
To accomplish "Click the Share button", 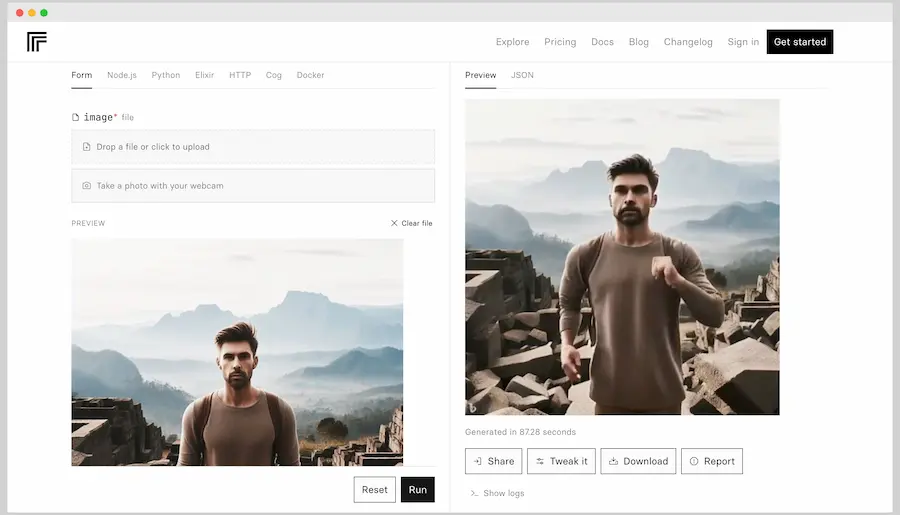I will tap(494, 461).
